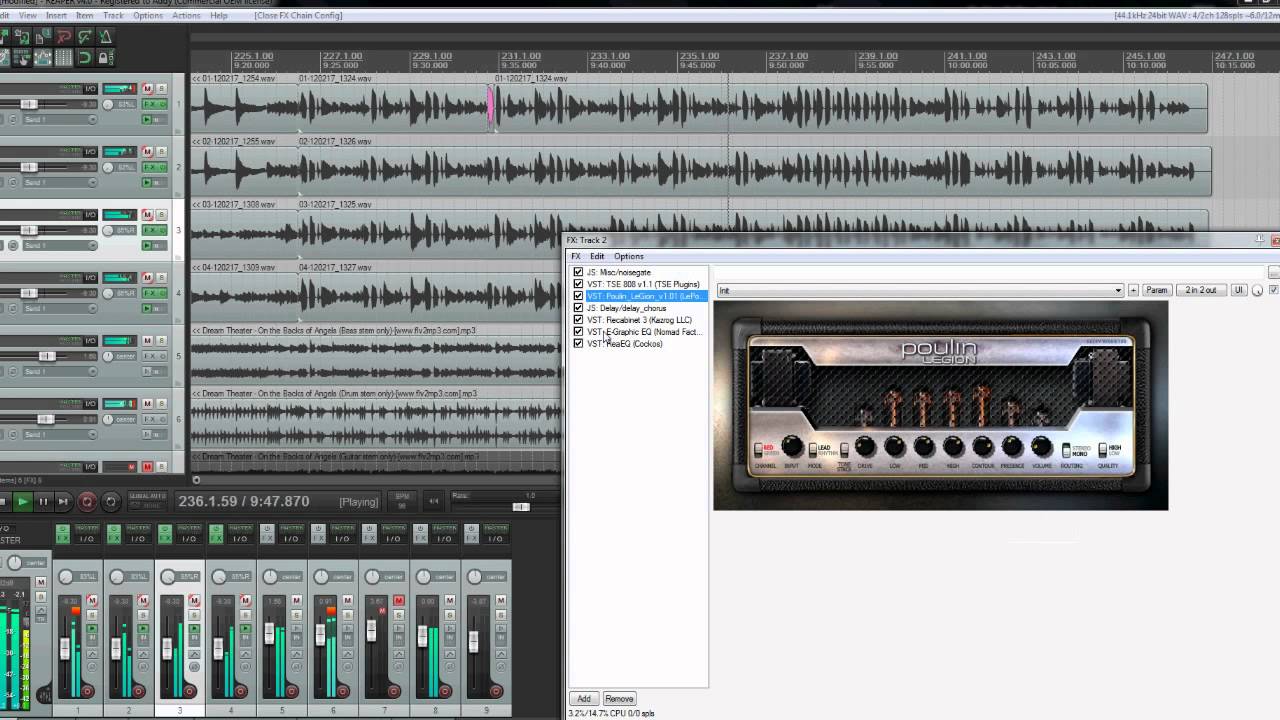
Task: Click the Play transport button
Action: coord(22,502)
